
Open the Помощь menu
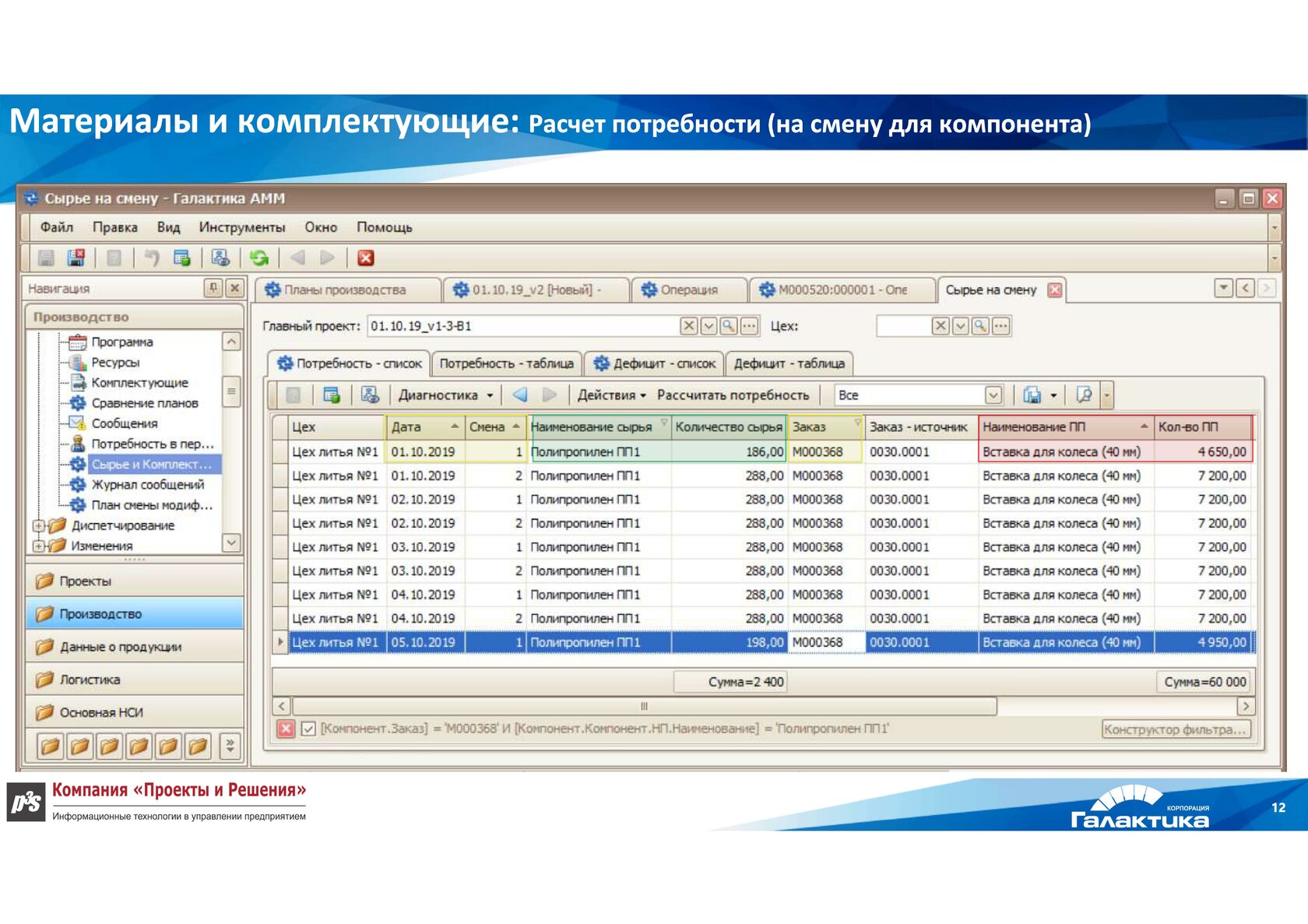[385, 227]
